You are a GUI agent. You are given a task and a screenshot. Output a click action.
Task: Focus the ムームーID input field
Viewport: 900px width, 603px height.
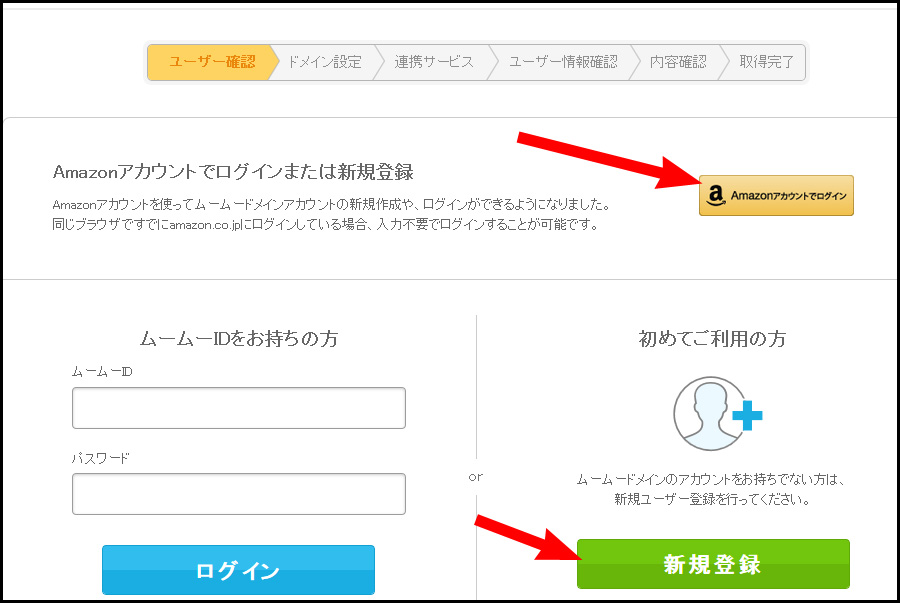(x=239, y=408)
